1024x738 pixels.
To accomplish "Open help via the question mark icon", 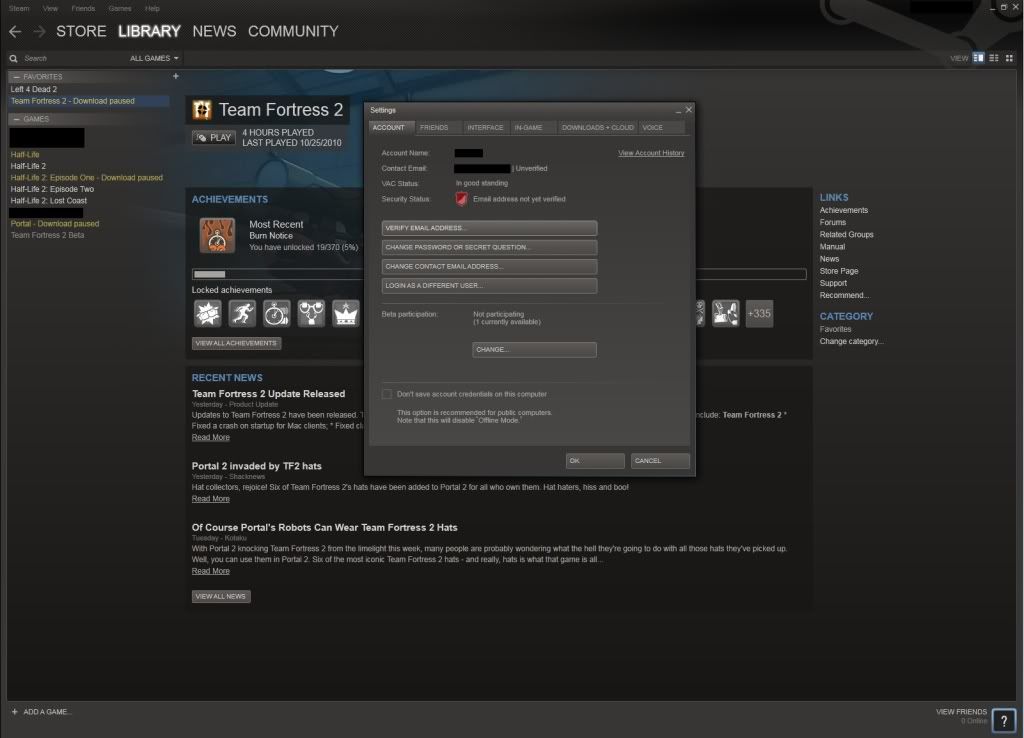I will tap(1004, 721).
